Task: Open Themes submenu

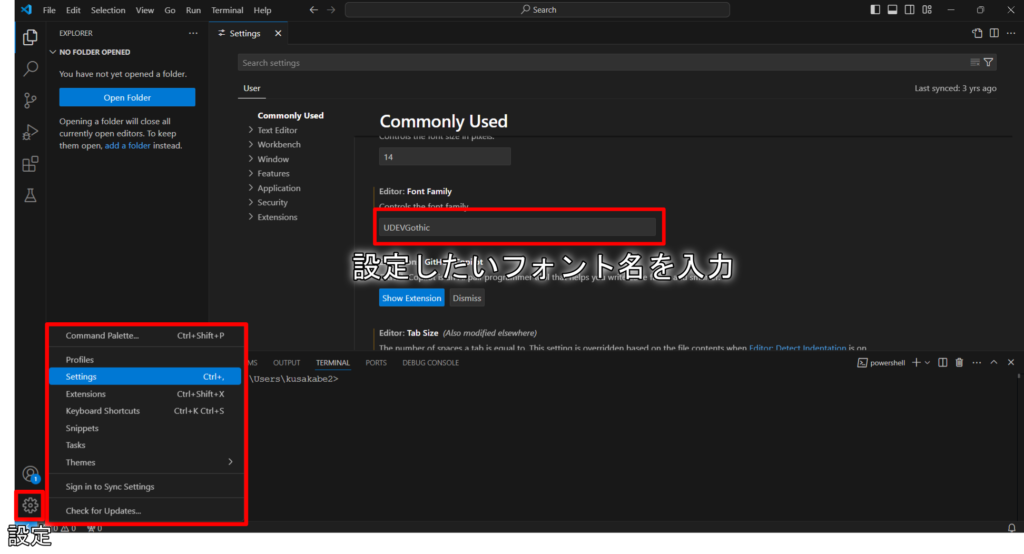Action: [x=145, y=463]
